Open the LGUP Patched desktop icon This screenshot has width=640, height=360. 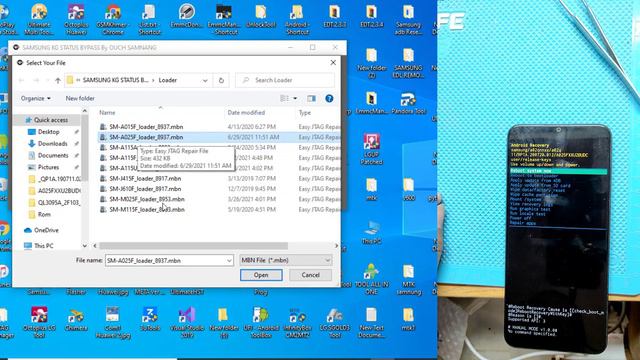pyautogui.click(x=371, y=149)
